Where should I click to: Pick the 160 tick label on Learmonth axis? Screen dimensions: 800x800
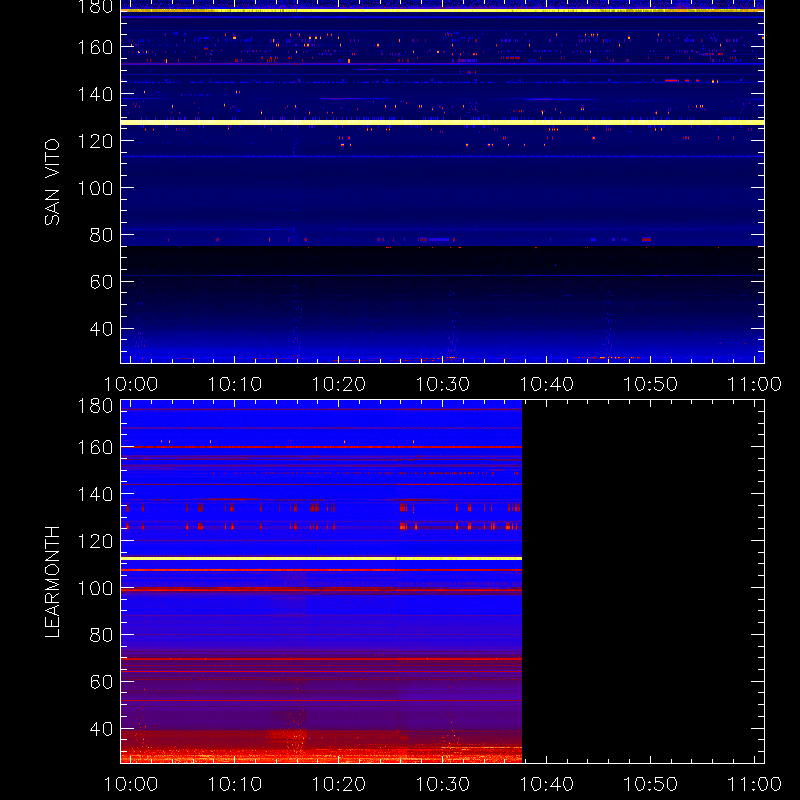pyautogui.click(x=95, y=447)
